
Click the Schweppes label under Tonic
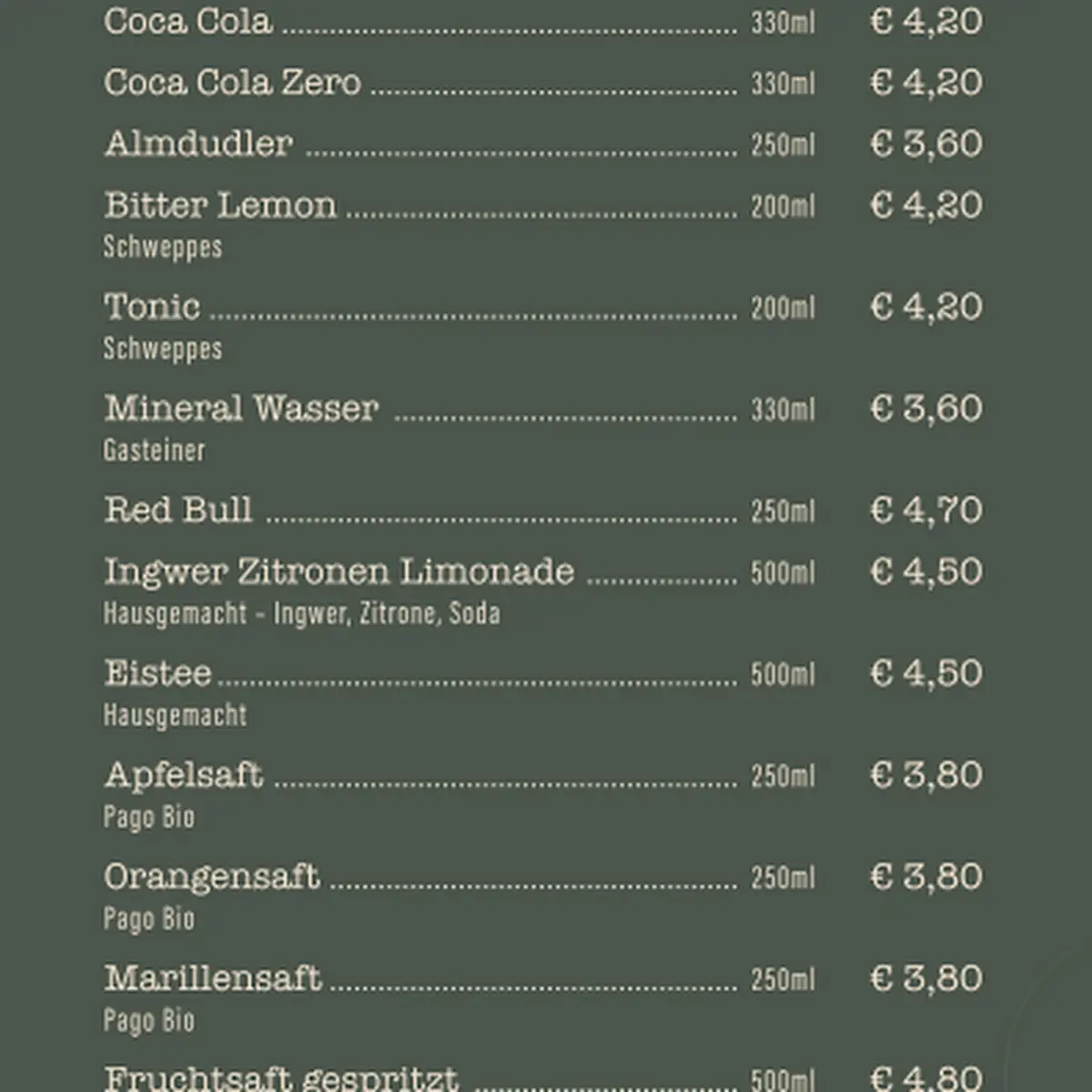162,348
